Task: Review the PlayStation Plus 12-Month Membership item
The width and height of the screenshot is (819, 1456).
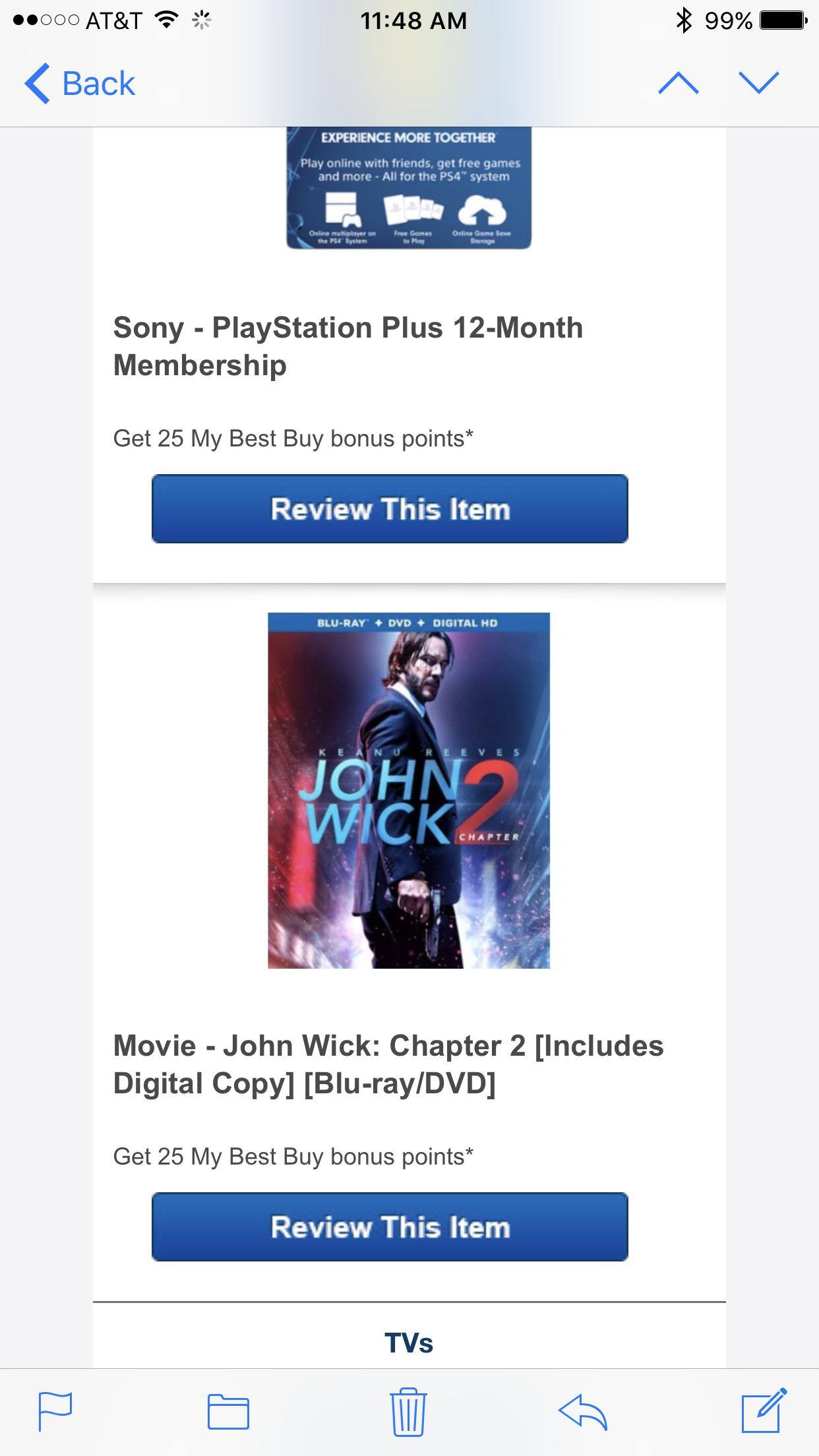Action: click(x=390, y=508)
